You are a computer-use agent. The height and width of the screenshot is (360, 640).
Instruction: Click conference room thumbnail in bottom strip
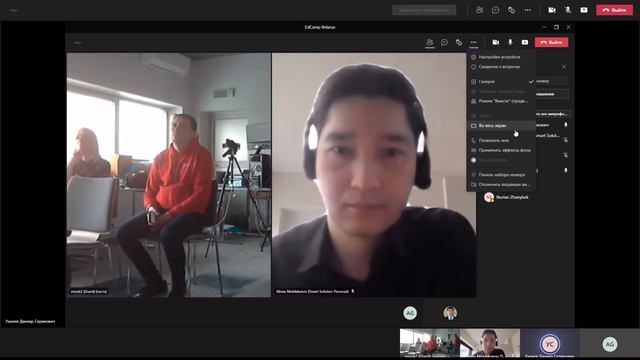tap(429, 343)
